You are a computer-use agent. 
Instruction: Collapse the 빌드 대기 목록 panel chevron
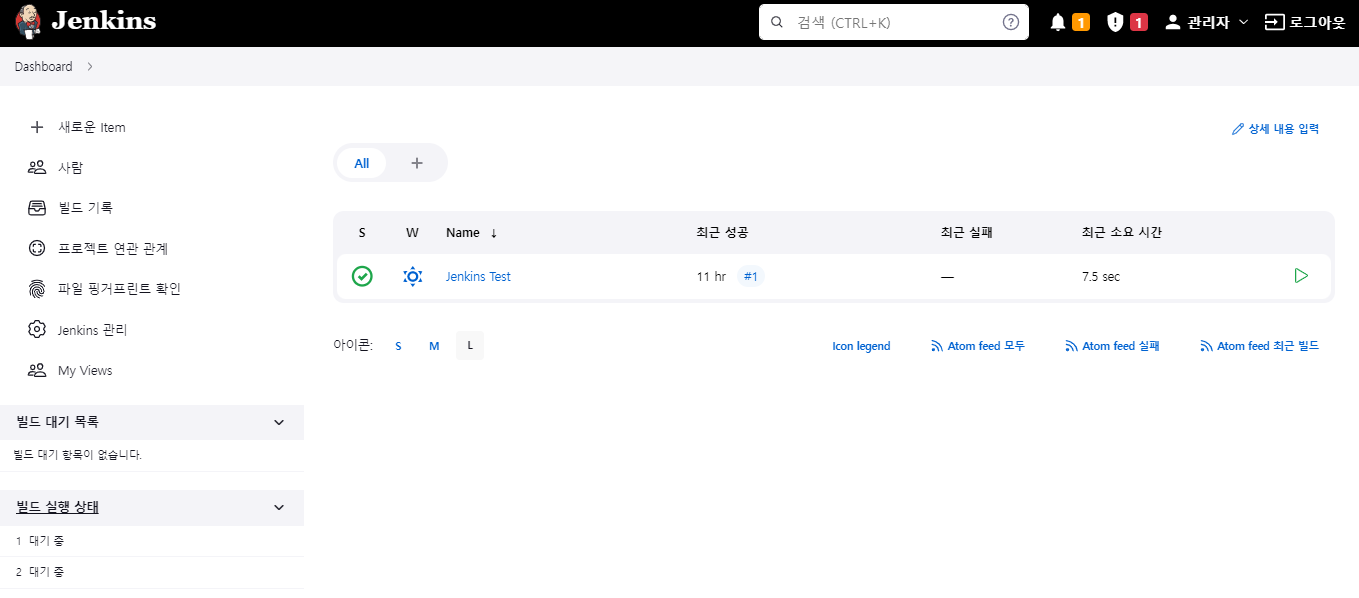point(279,422)
